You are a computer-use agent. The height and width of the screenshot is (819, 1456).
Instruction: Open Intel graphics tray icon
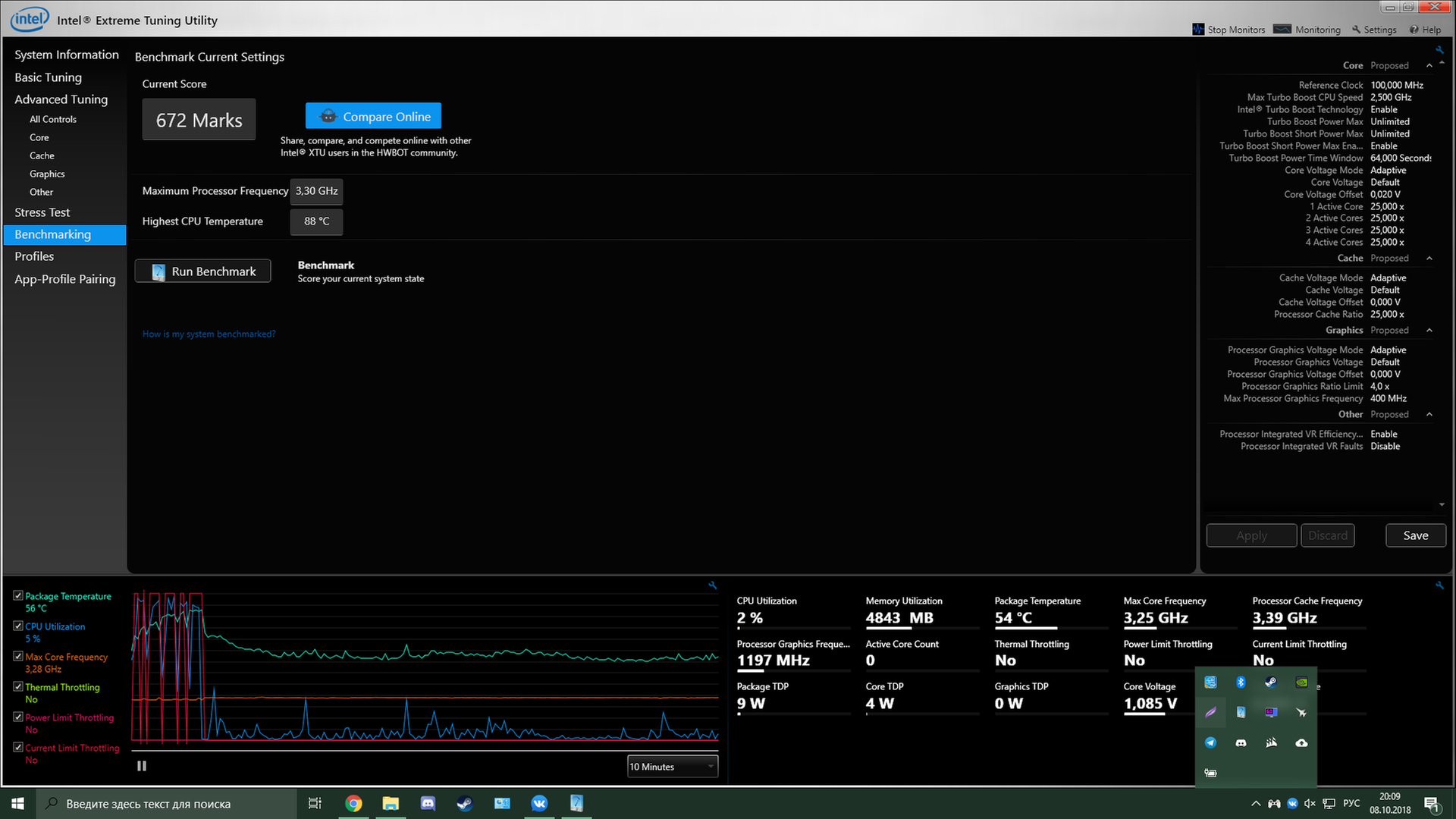coord(1211,682)
